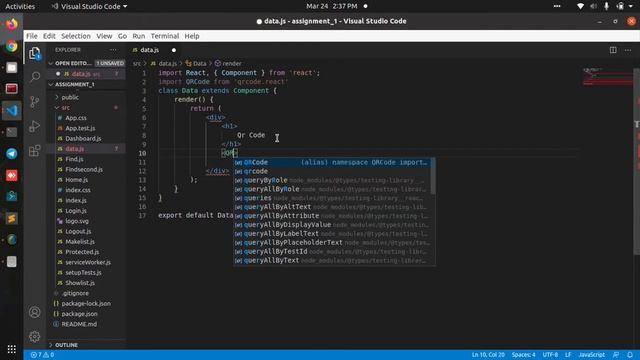
Task: Show Applications grid in the dock
Action: click(11, 349)
